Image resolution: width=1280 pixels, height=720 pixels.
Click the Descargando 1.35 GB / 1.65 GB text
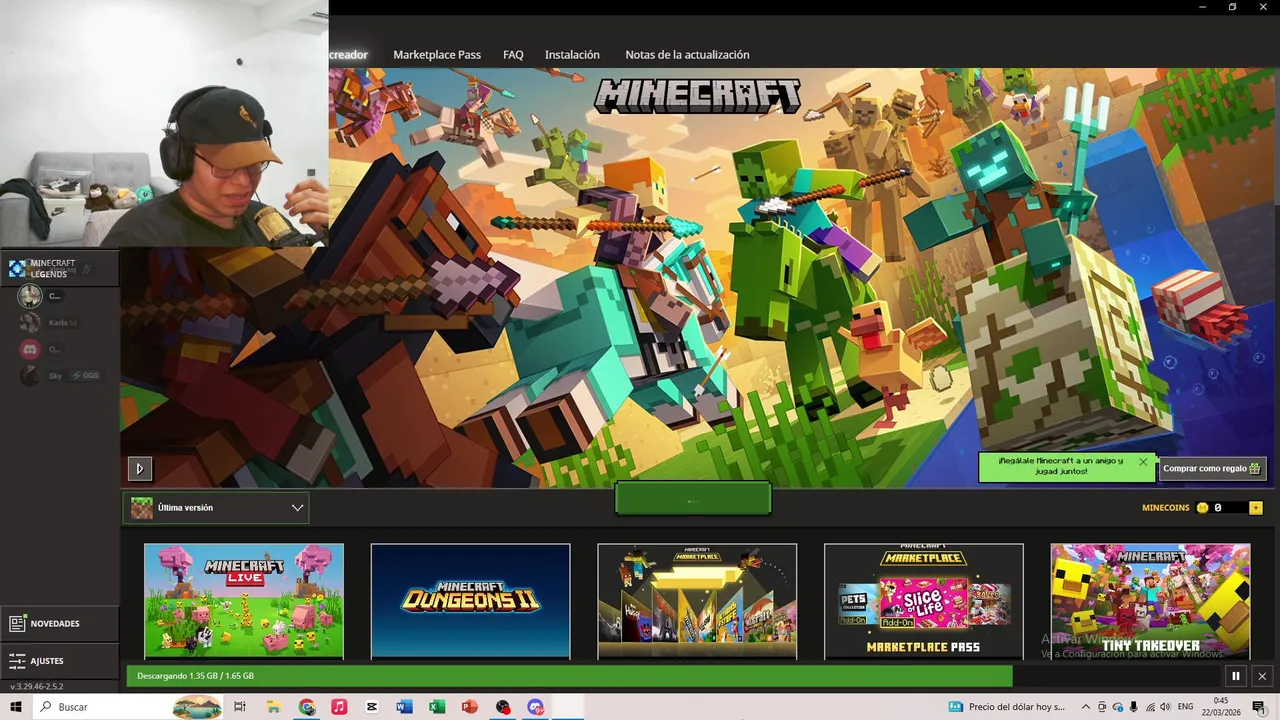tap(195, 676)
